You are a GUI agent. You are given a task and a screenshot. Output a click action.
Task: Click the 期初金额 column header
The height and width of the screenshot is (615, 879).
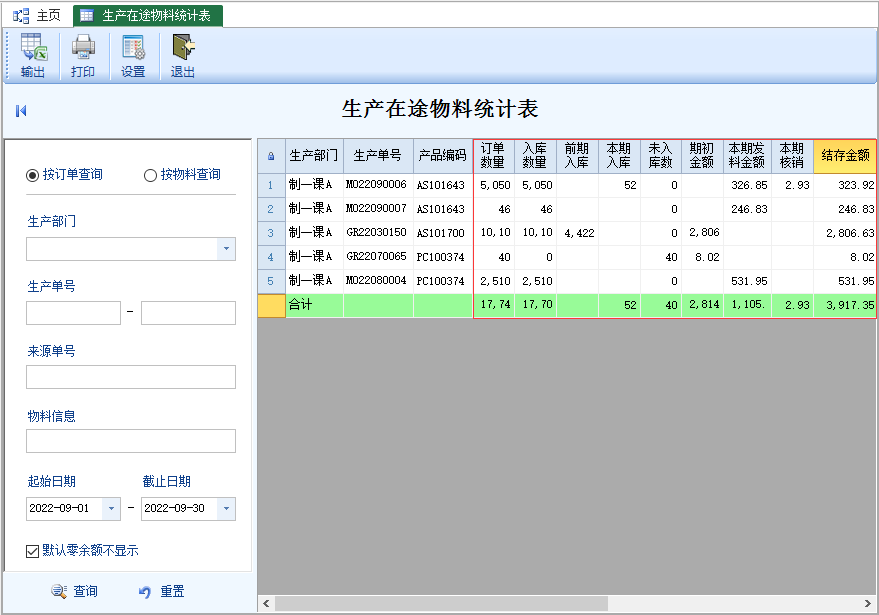pos(702,156)
